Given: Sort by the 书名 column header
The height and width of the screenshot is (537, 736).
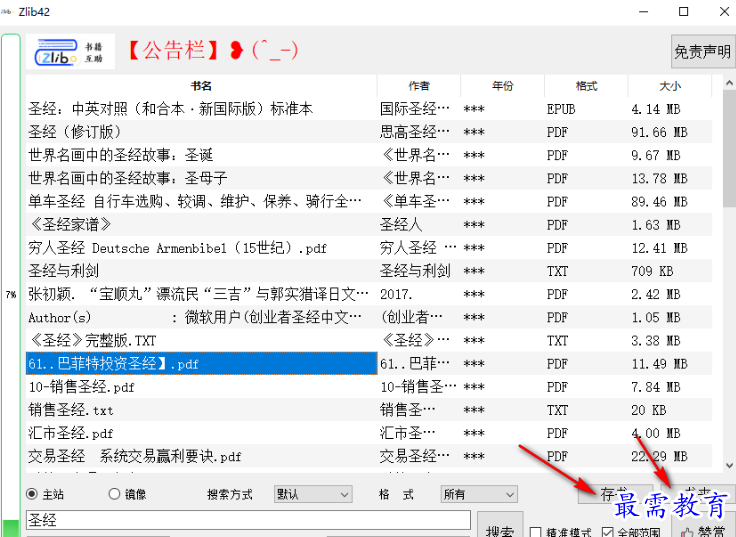Looking at the screenshot, I should pyautogui.click(x=201, y=86).
